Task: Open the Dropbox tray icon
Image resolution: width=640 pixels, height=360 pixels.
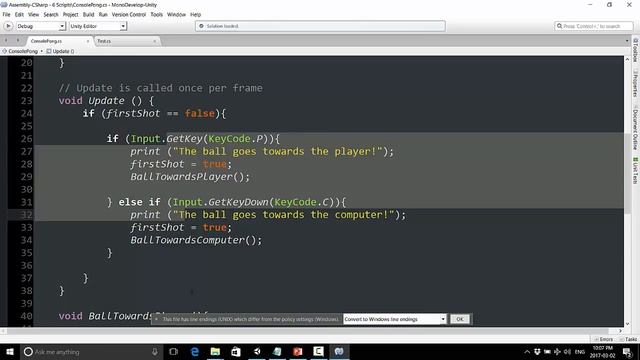Action: (x=537, y=351)
